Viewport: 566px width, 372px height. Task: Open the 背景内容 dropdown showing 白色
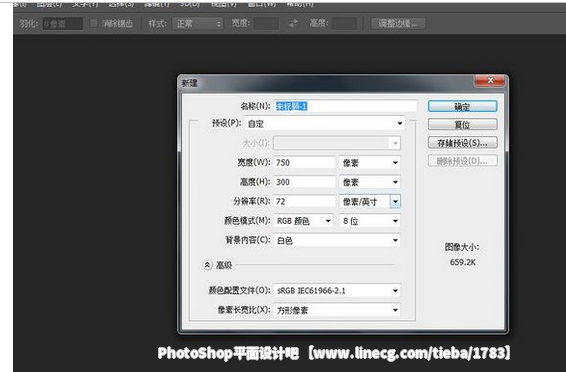(337, 240)
